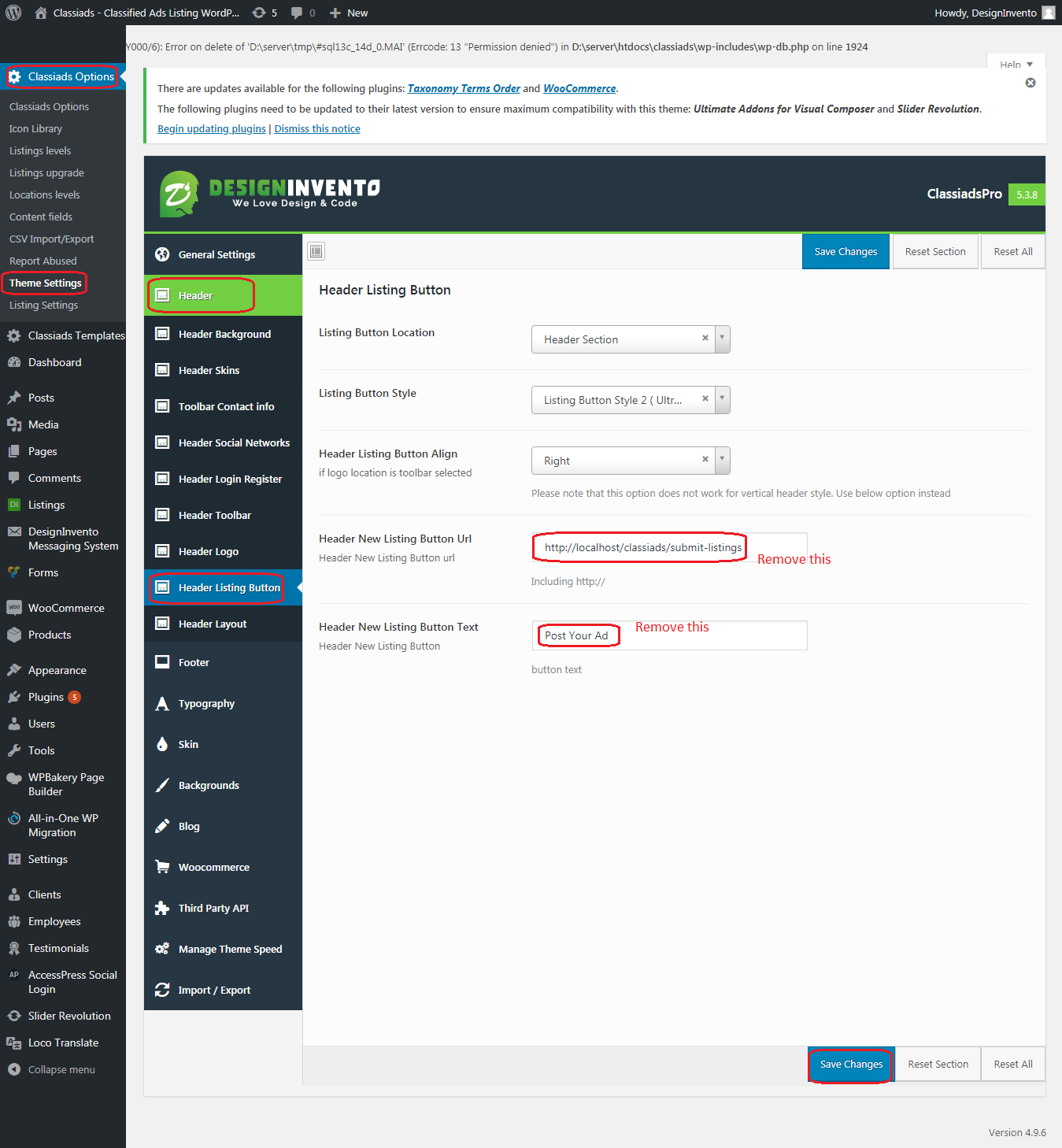Click Begin updating plugins link
Image resolution: width=1062 pixels, height=1148 pixels.
click(212, 128)
